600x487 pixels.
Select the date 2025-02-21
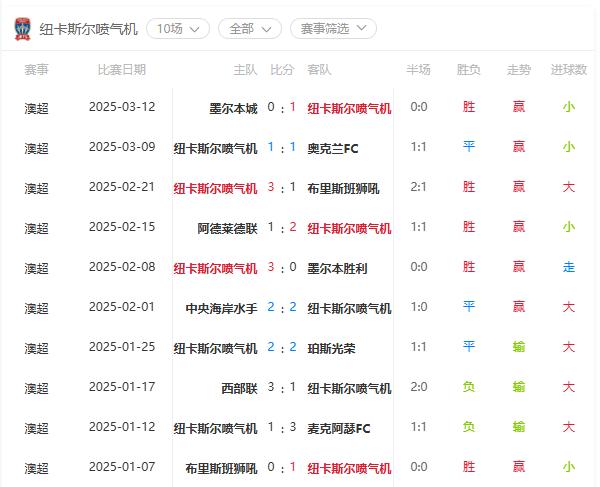coord(122,187)
